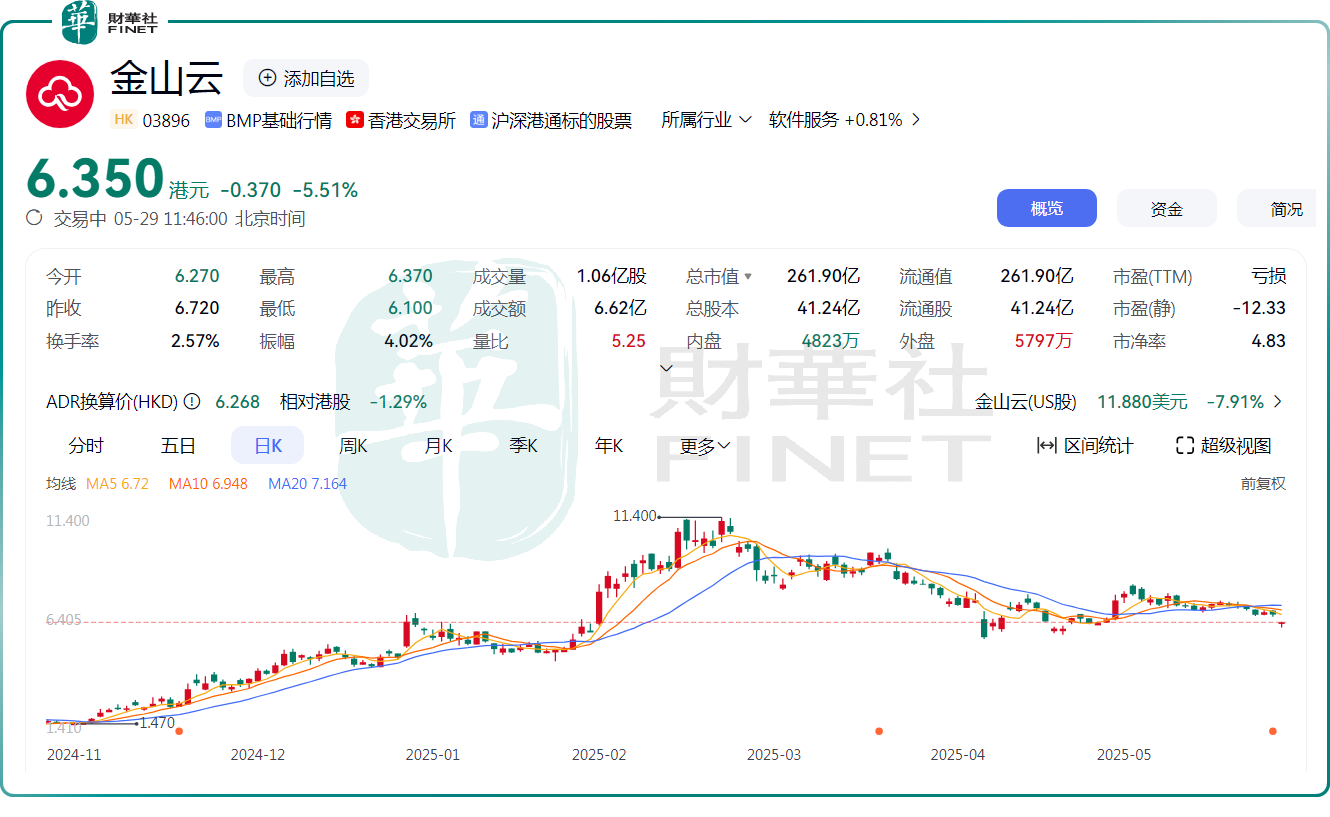Select the 五日 chart tab
Screen dimensions: 1330x817
click(x=178, y=446)
